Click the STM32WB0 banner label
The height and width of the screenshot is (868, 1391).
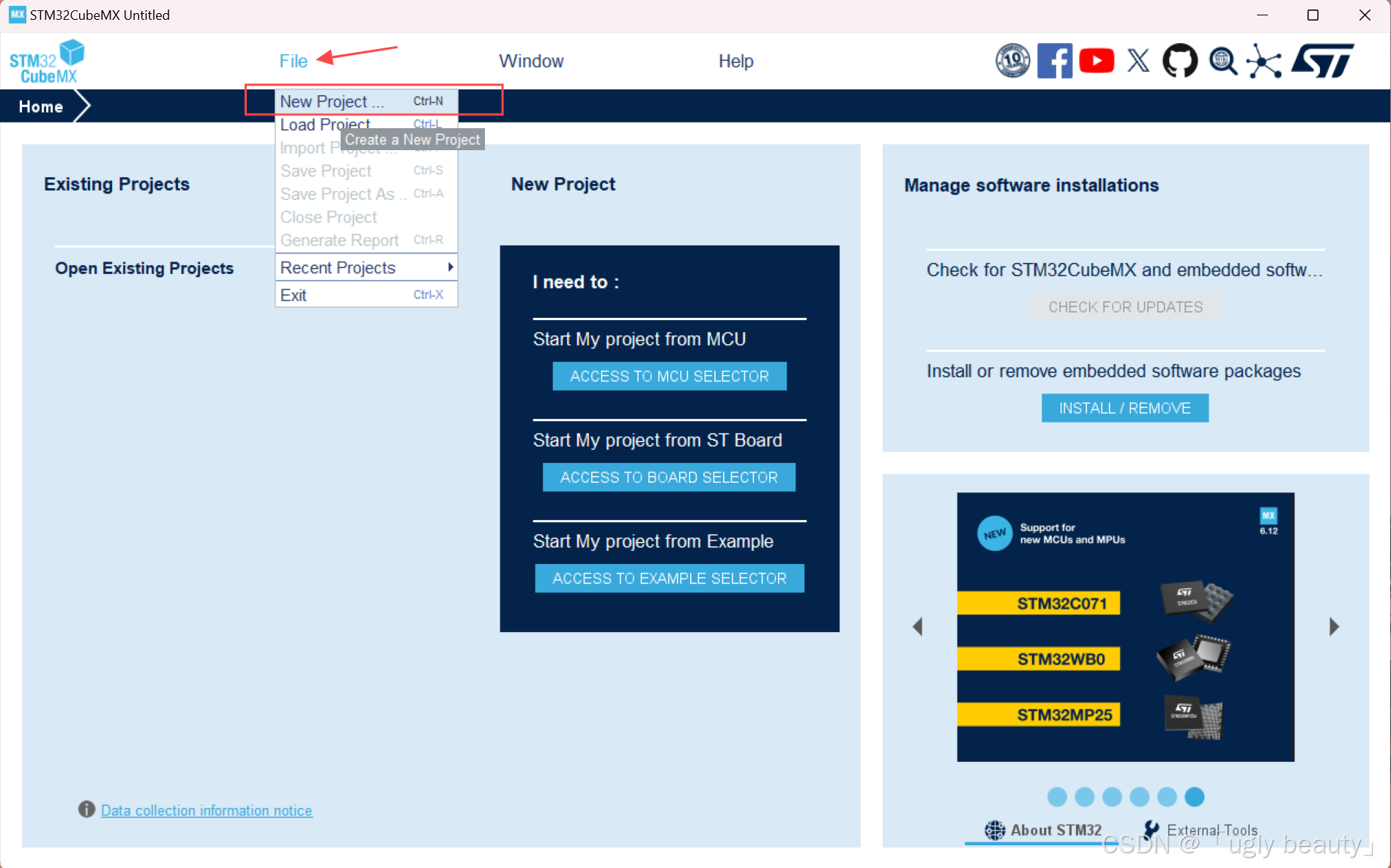pyautogui.click(x=1039, y=659)
